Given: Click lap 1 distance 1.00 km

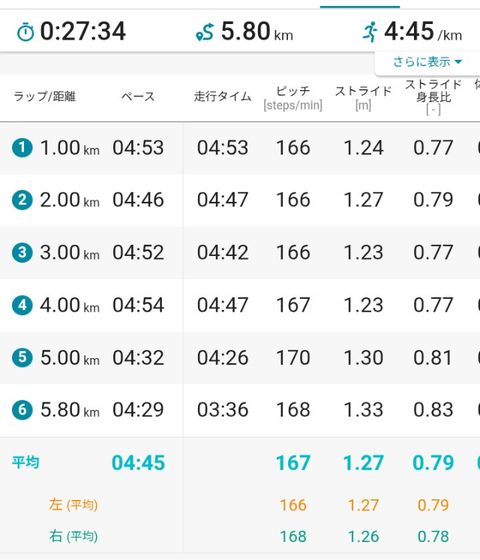Looking at the screenshot, I should pyautogui.click(x=70, y=148).
